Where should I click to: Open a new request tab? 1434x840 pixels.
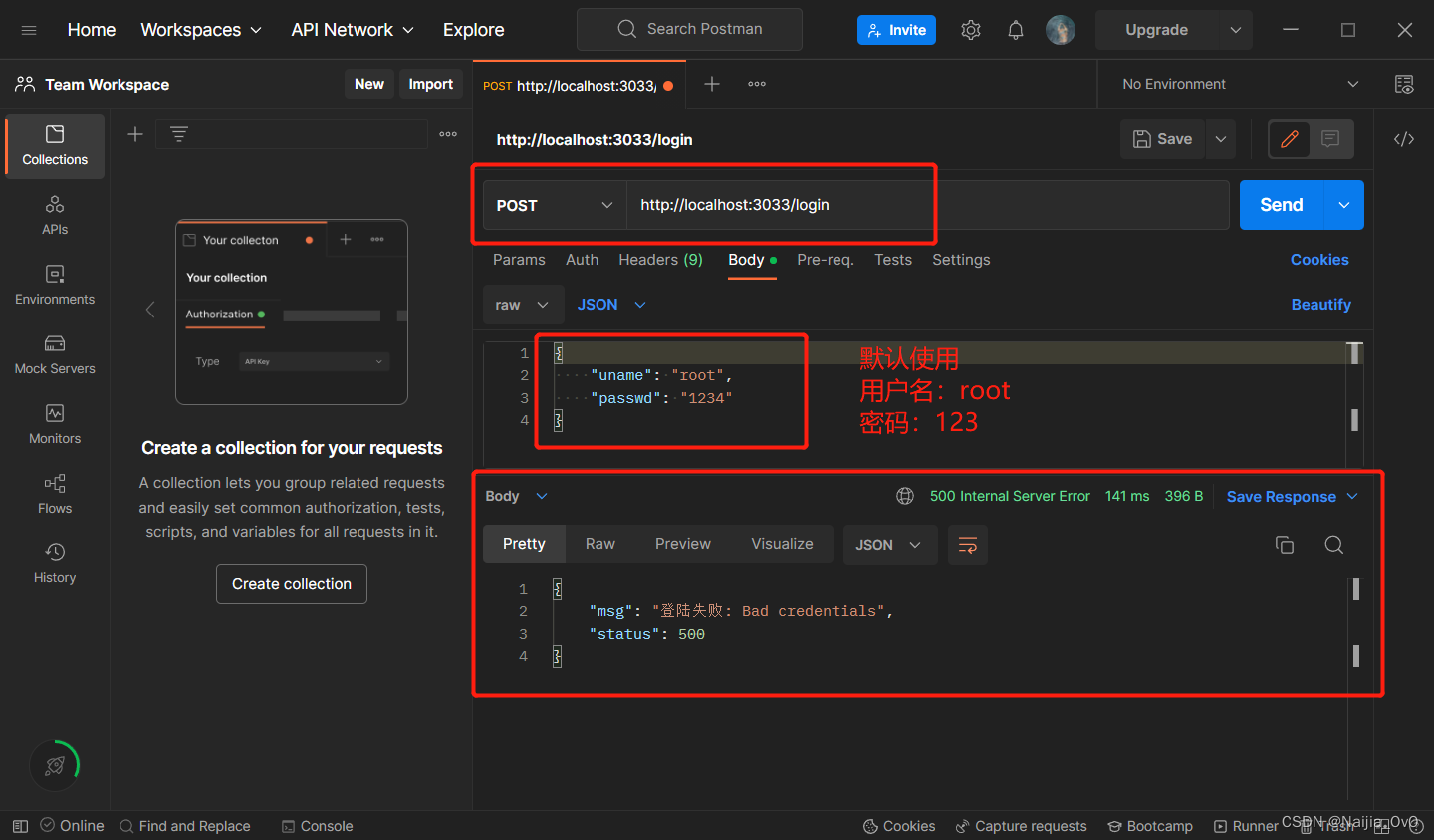click(x=712, y=84)
